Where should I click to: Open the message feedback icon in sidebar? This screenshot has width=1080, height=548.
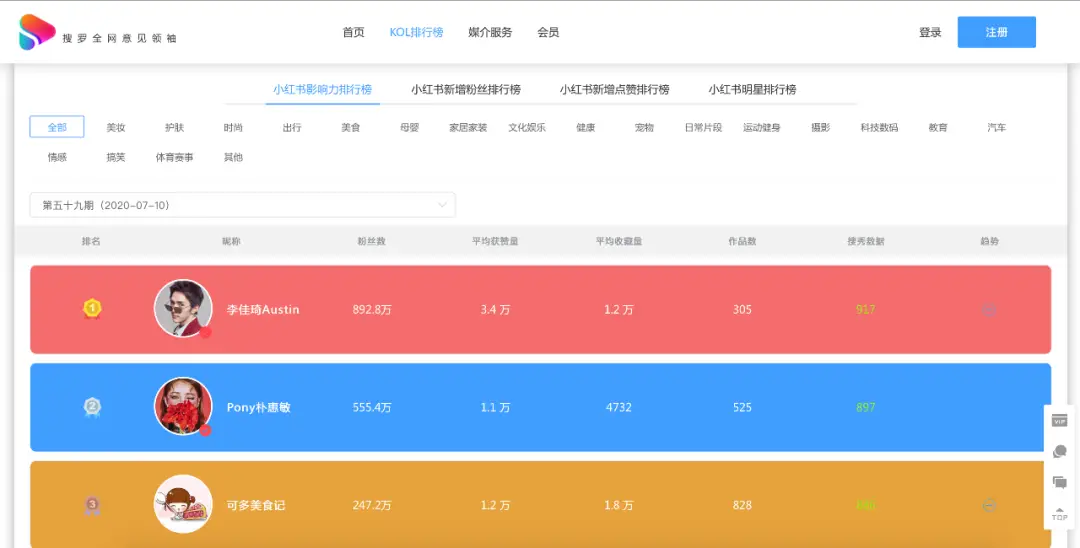[x=1060, y=482]
